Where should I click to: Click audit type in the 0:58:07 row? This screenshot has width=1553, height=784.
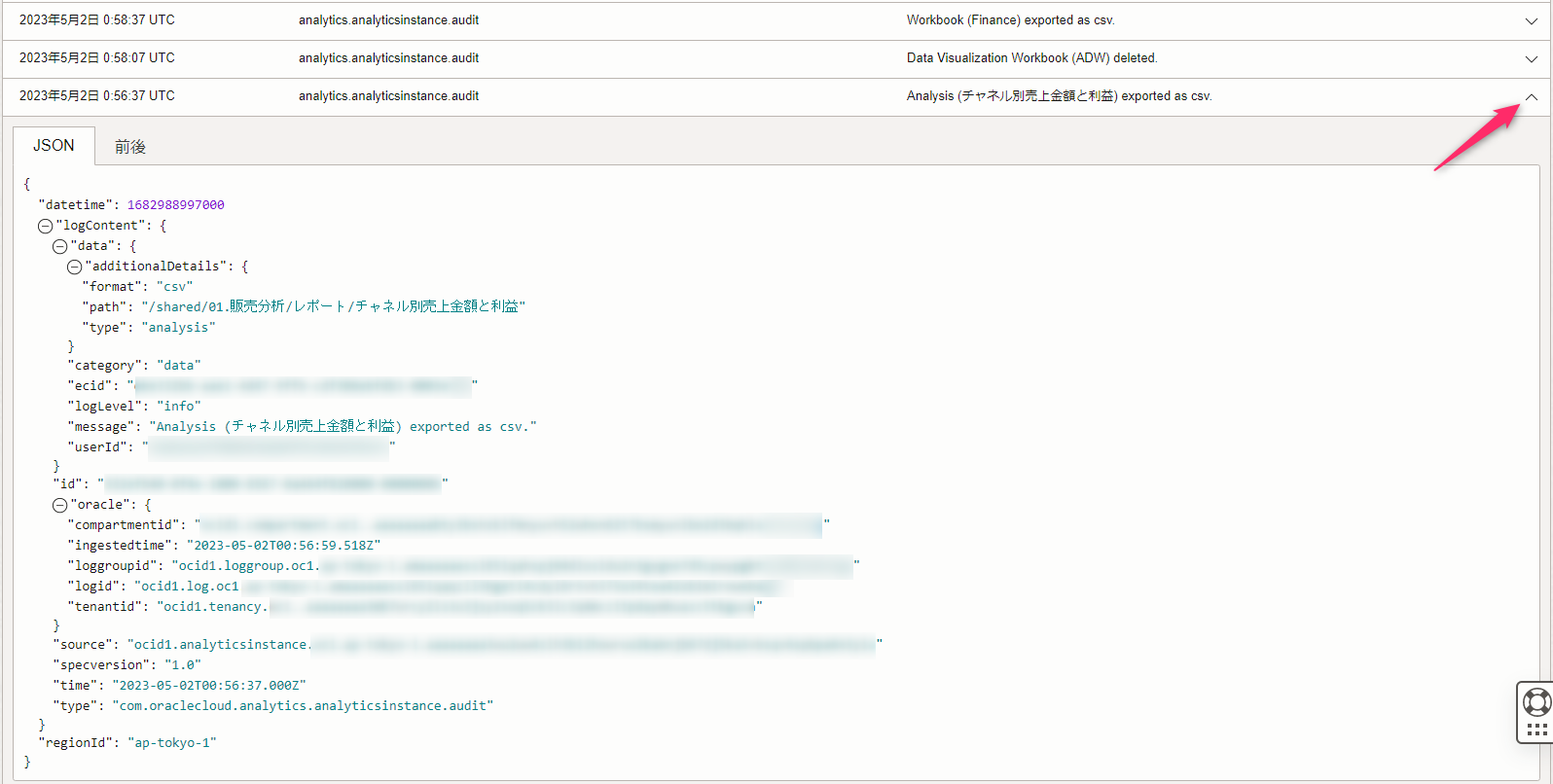[388, 58]
